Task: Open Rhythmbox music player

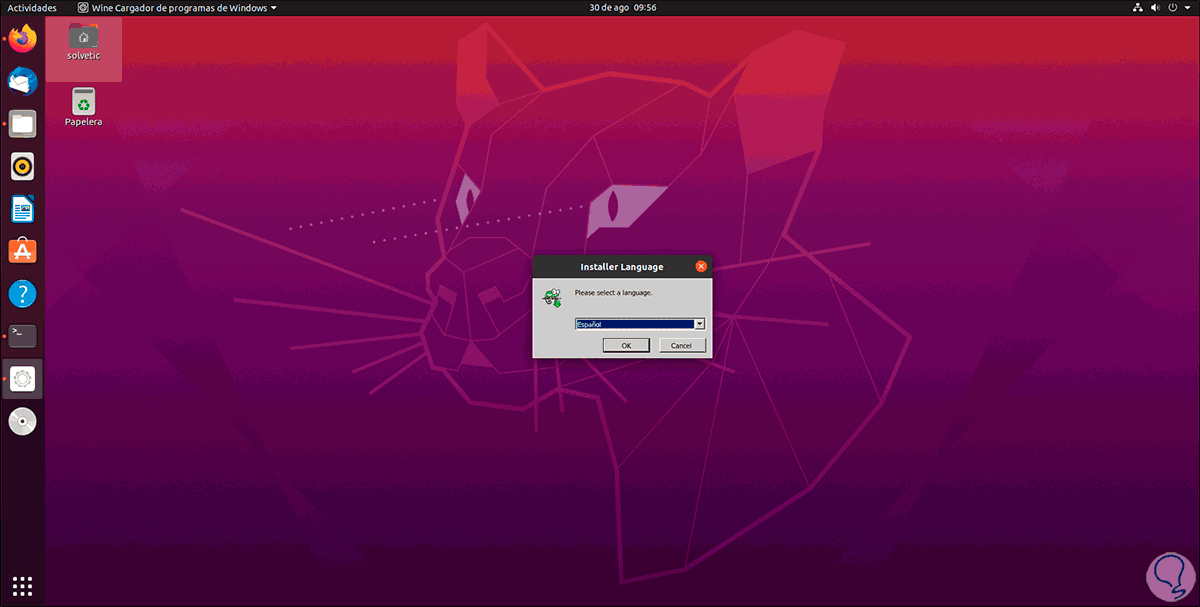Action: point(22,166)
